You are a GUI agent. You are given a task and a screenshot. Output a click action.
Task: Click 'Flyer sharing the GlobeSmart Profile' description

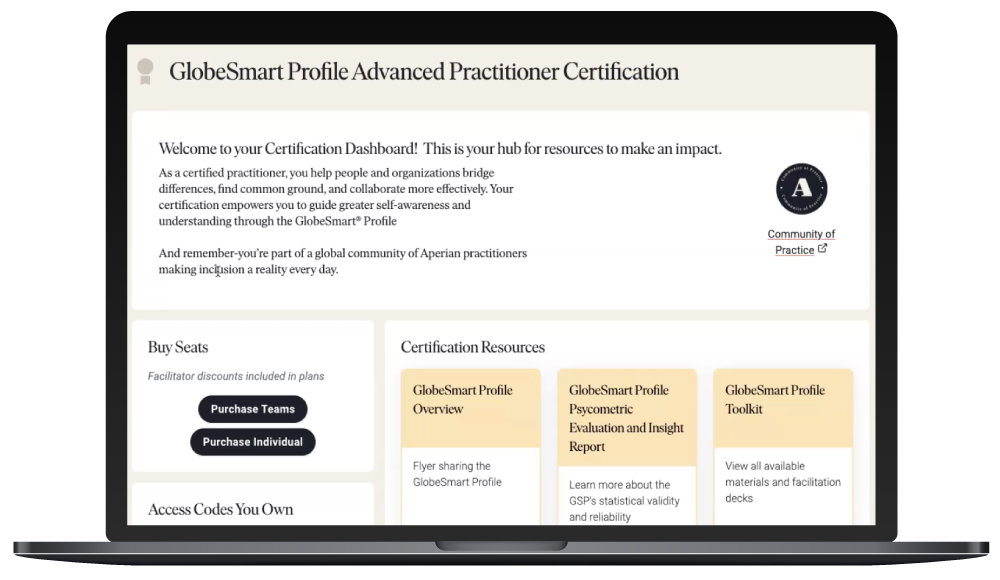pyautogui.click(x=457, y=474)
